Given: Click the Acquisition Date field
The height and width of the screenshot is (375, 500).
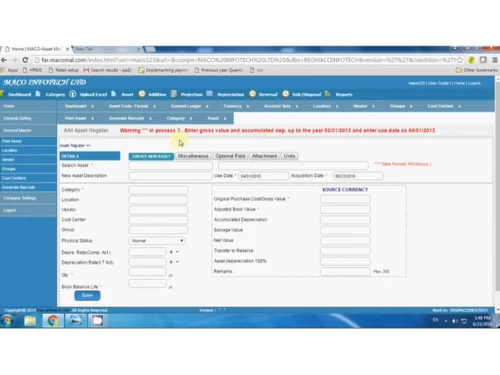Looking at the screenshot, I should [358, 176].
